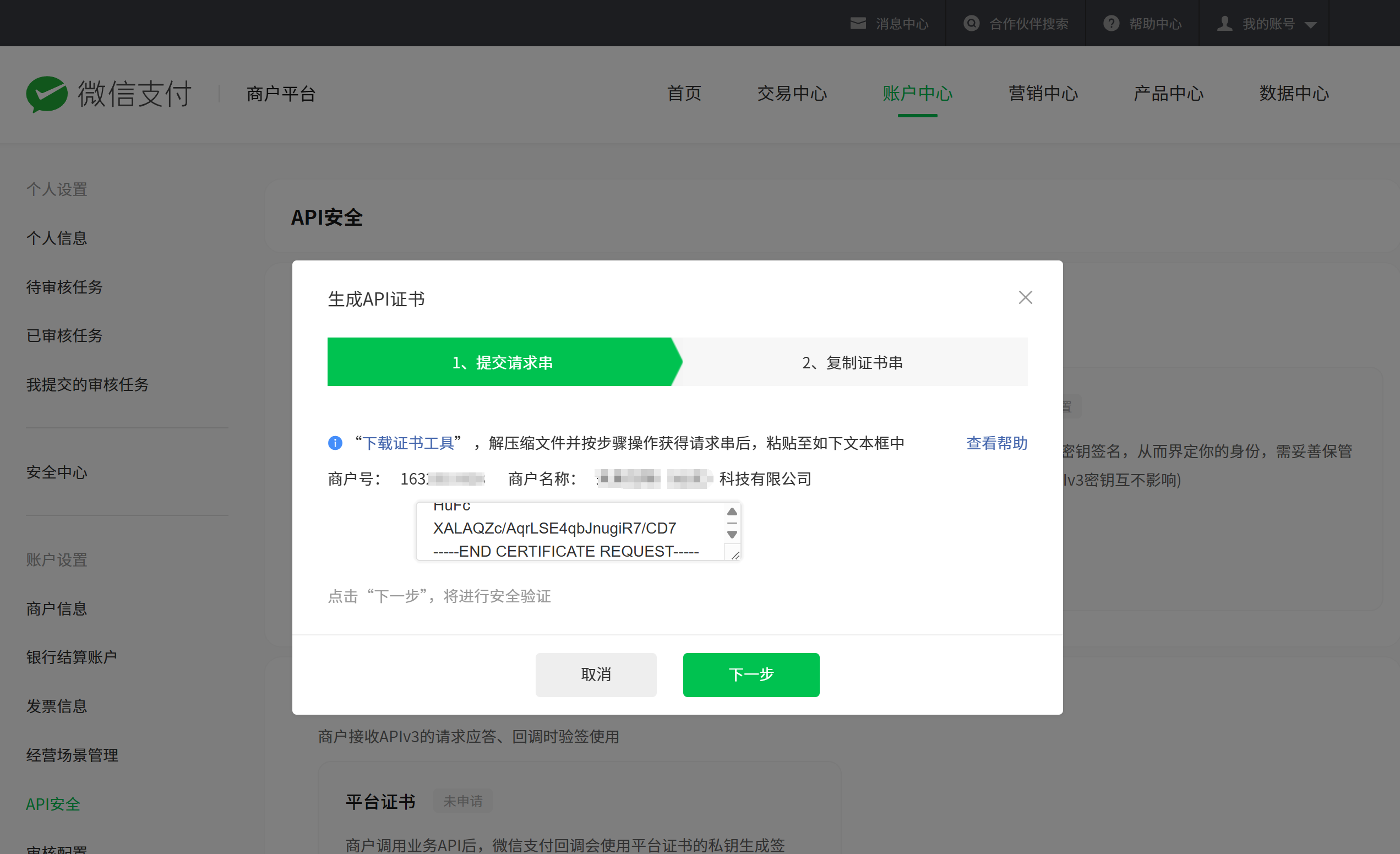This screenshot has width=1400, height=854.
Task: Open the 下载证书工具 link
Action: (408, 443)
